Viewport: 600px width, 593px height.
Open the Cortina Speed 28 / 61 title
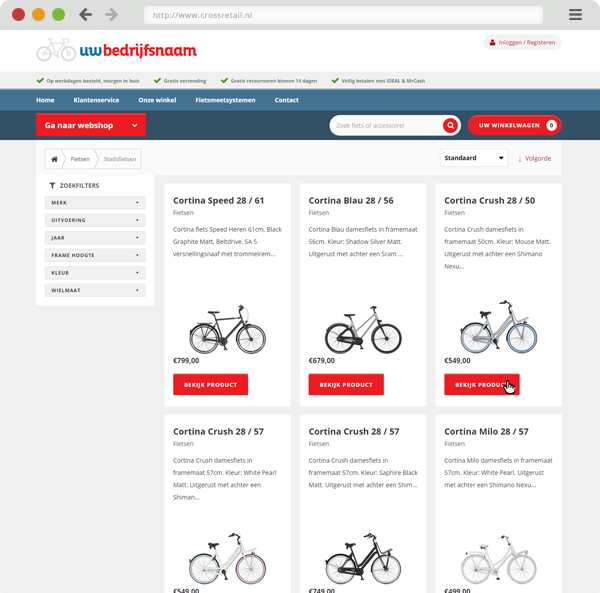[218, 201]
